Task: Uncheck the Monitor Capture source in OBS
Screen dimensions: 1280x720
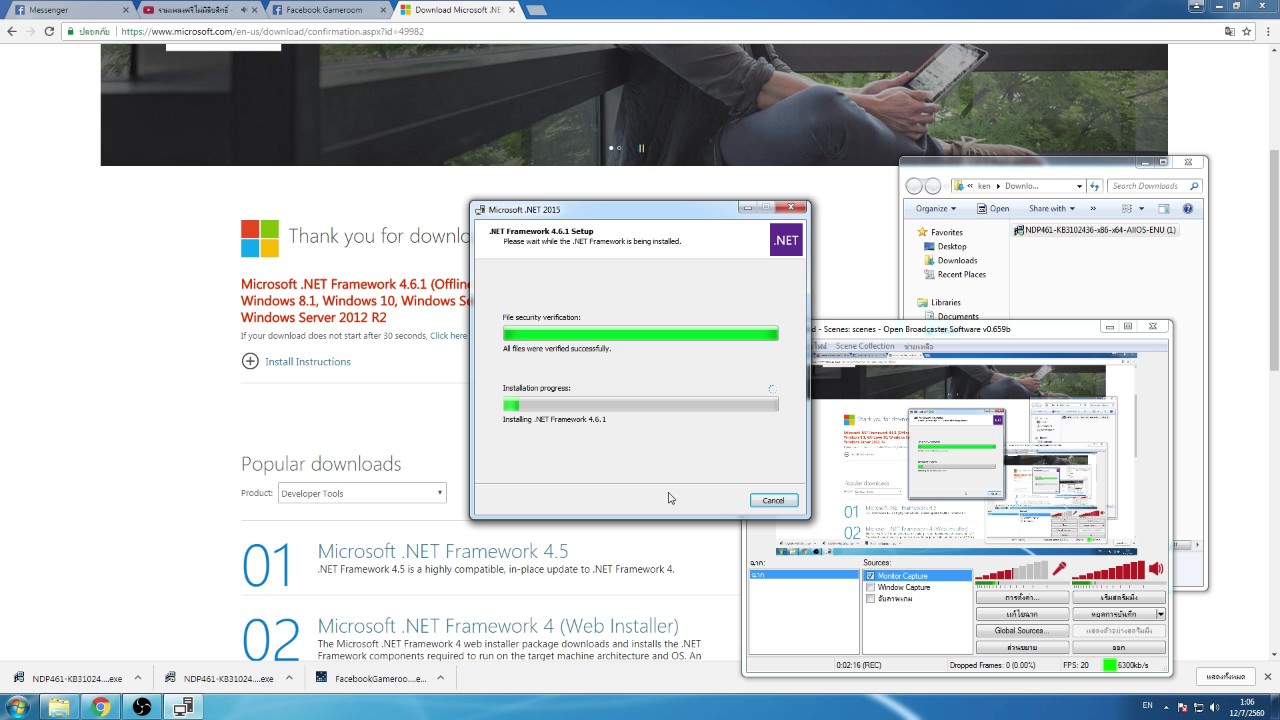Action: (x=870, y=576)
